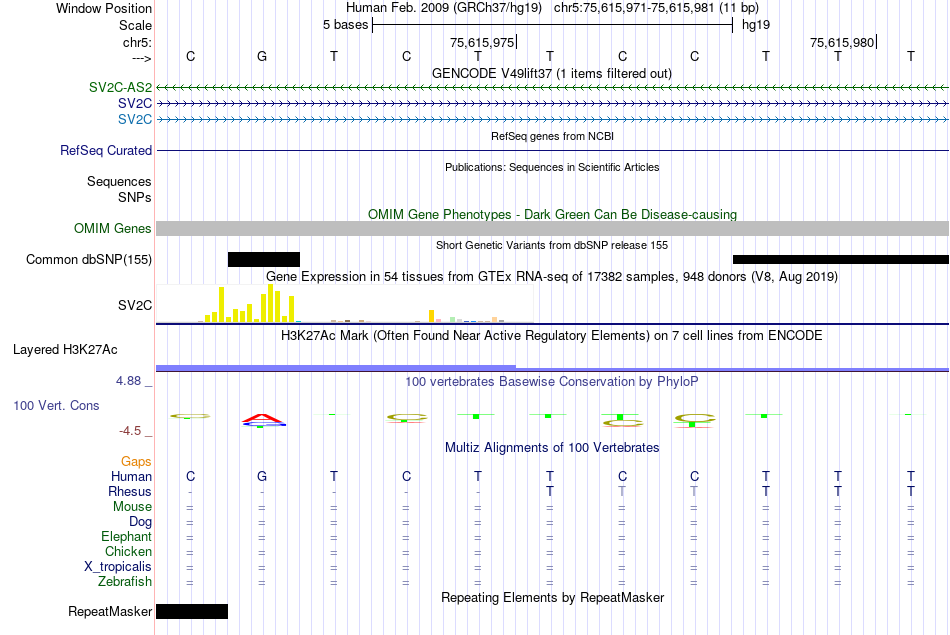Click the hg19 label beside scale bar
The width and height of the screenshot is (950, 635).
(756, 25)
